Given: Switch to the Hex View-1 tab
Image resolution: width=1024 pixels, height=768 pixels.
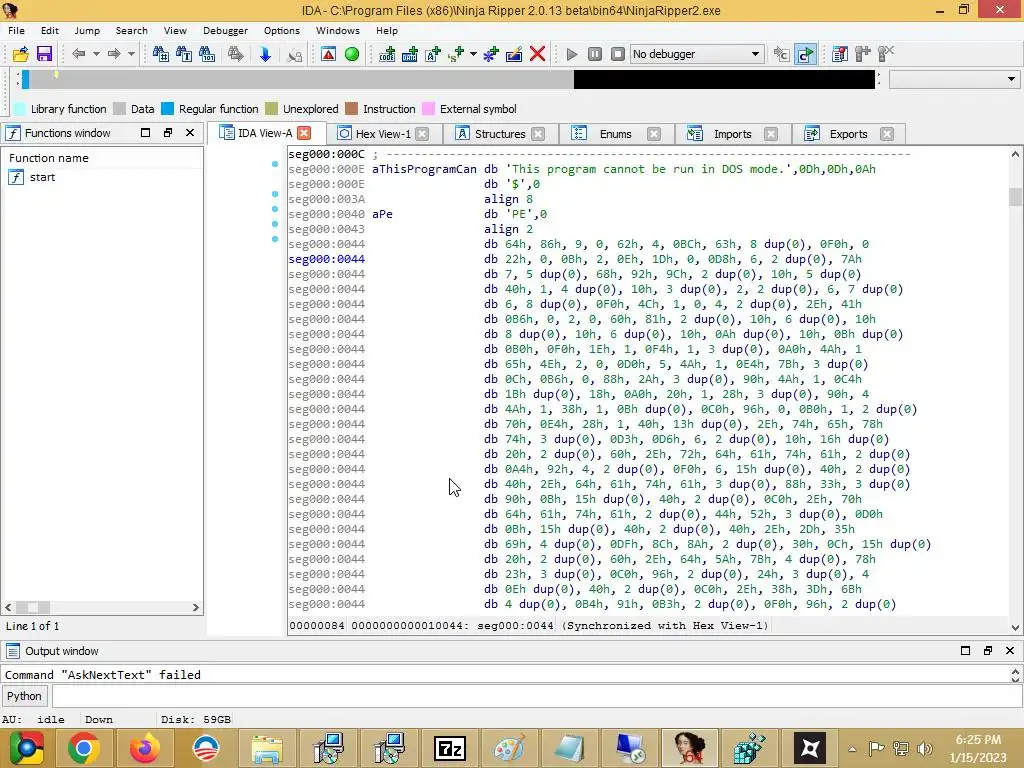Looking at the screenshot, I should click(383, 134).
